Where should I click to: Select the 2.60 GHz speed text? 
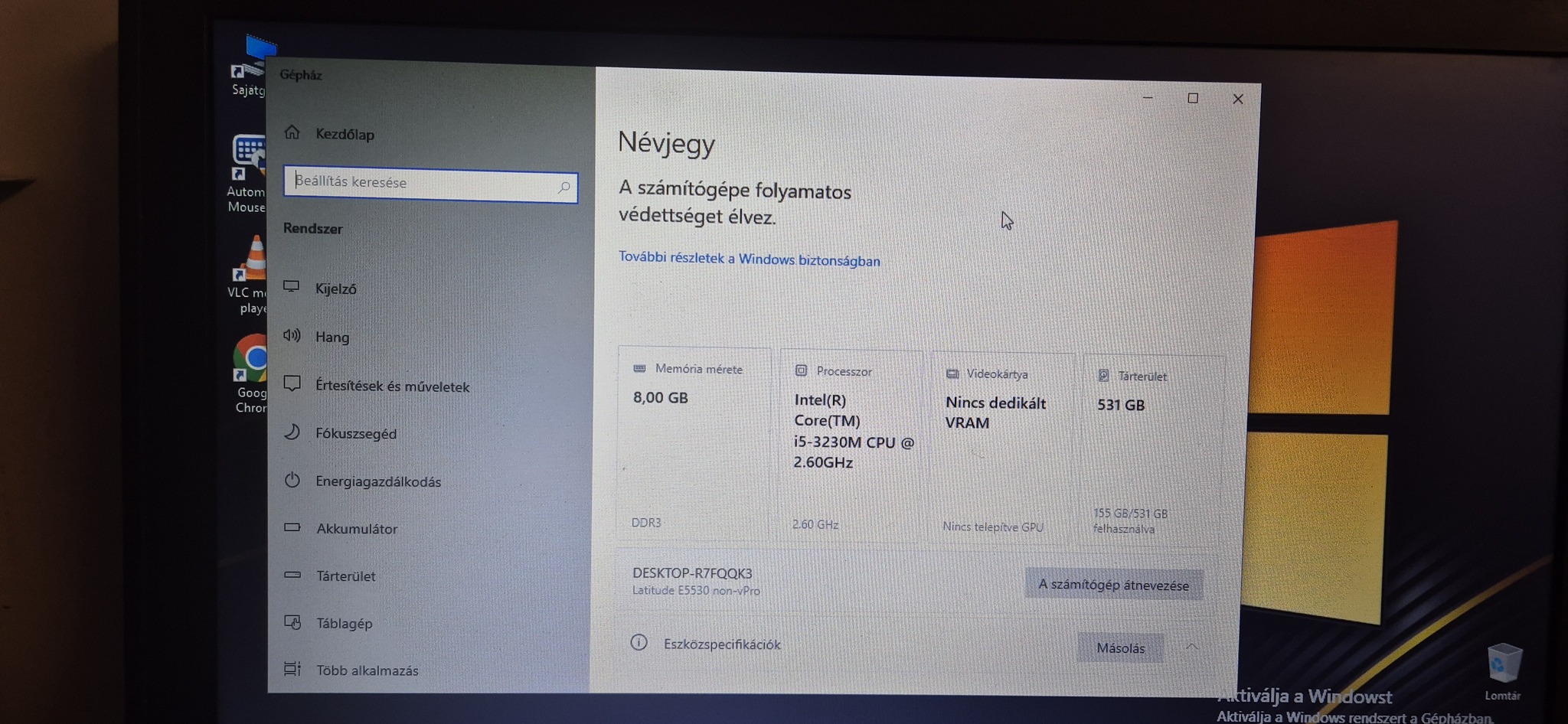[x=815, y=525]
